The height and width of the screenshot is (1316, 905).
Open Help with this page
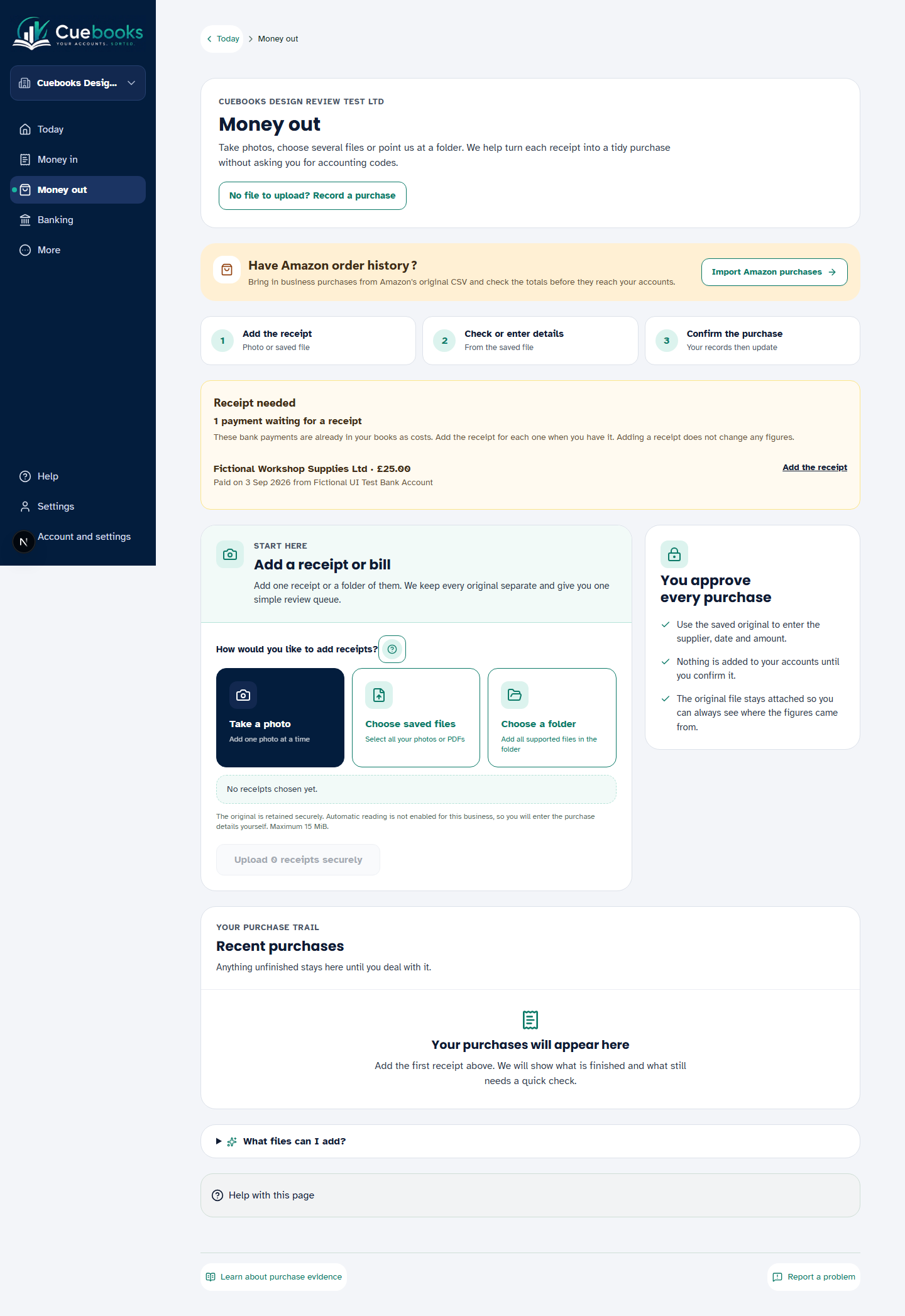coord(530,1195)
